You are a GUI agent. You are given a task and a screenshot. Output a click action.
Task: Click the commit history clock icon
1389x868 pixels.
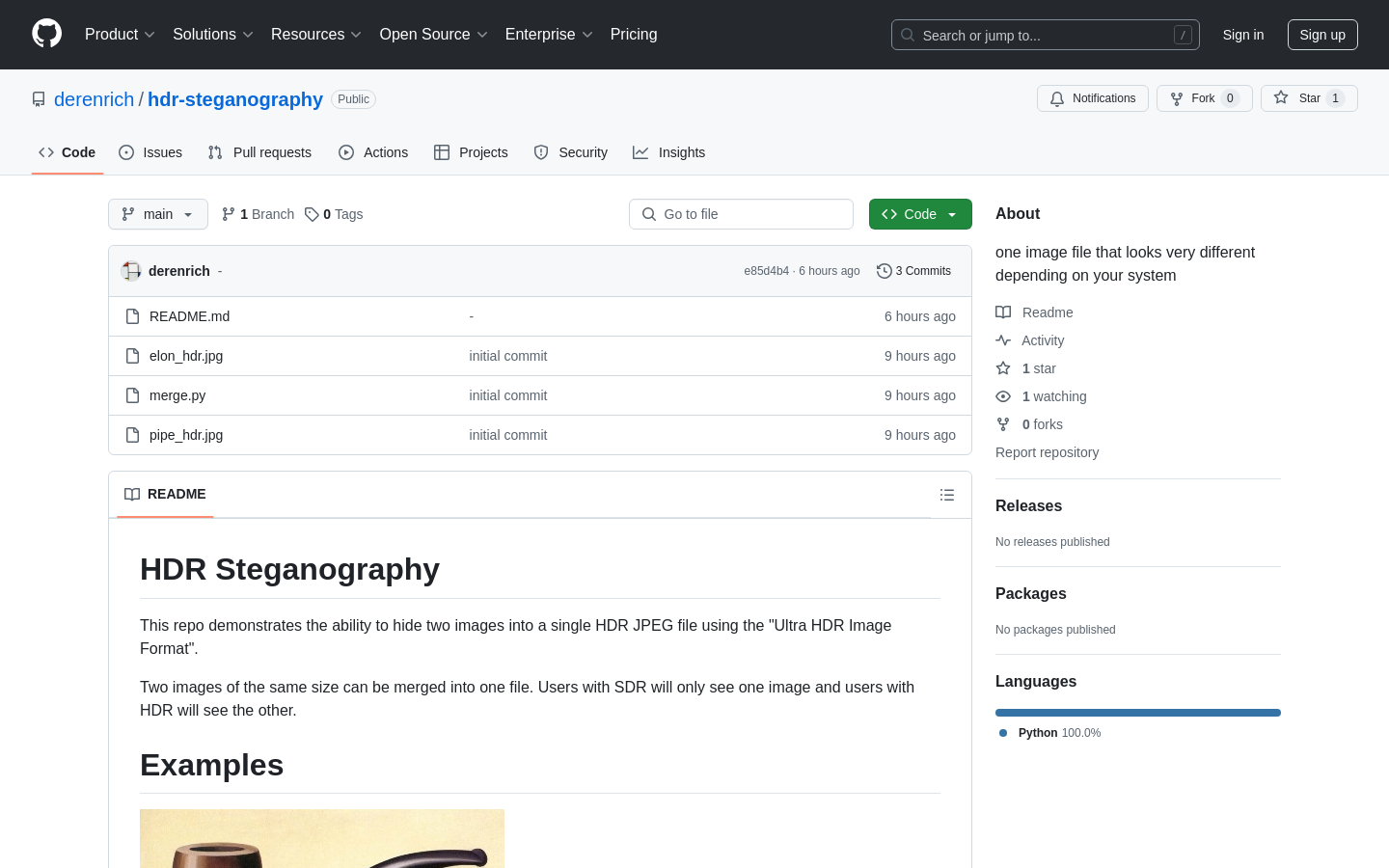pyautogui.click(x=884, y=271)
